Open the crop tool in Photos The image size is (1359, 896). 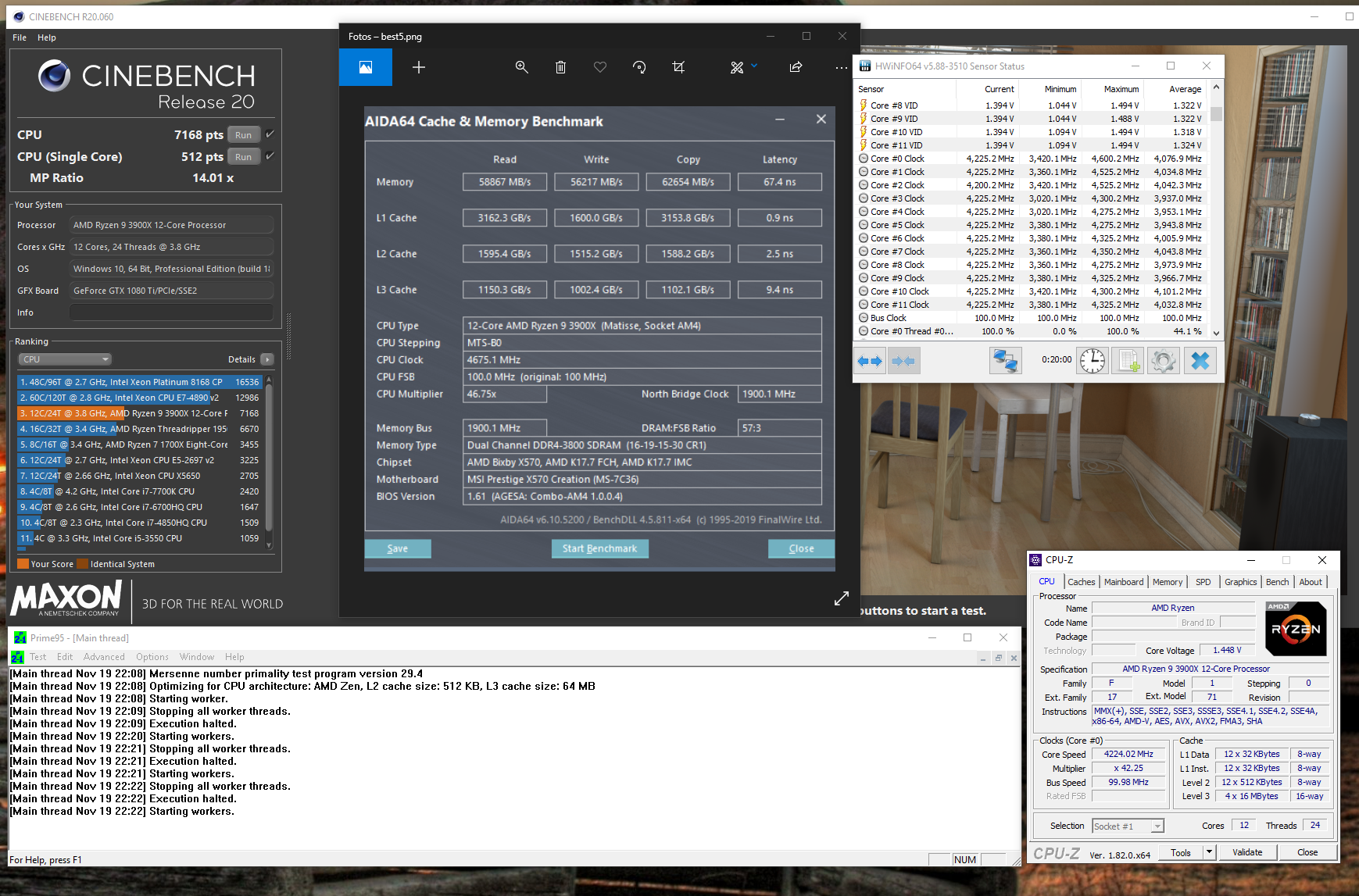coord(678,67)
